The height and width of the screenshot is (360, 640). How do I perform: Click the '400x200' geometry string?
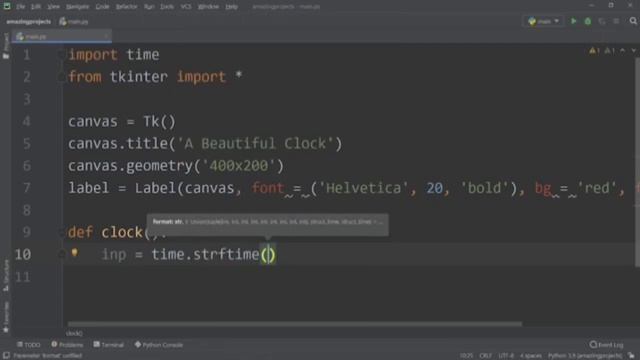click(239, 166)
